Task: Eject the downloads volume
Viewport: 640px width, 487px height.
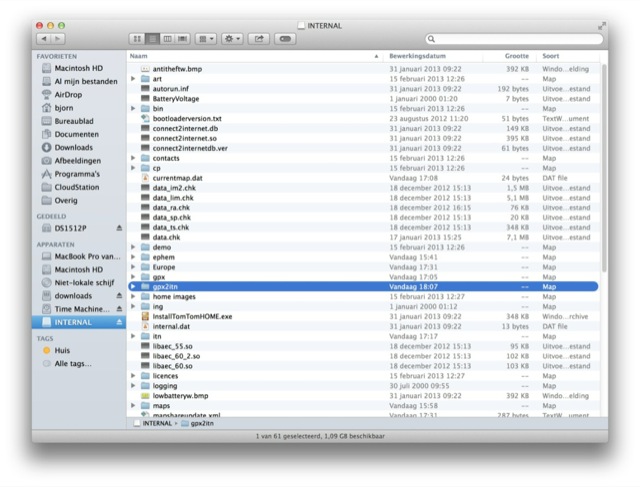Action: click(x=119, y=296)
